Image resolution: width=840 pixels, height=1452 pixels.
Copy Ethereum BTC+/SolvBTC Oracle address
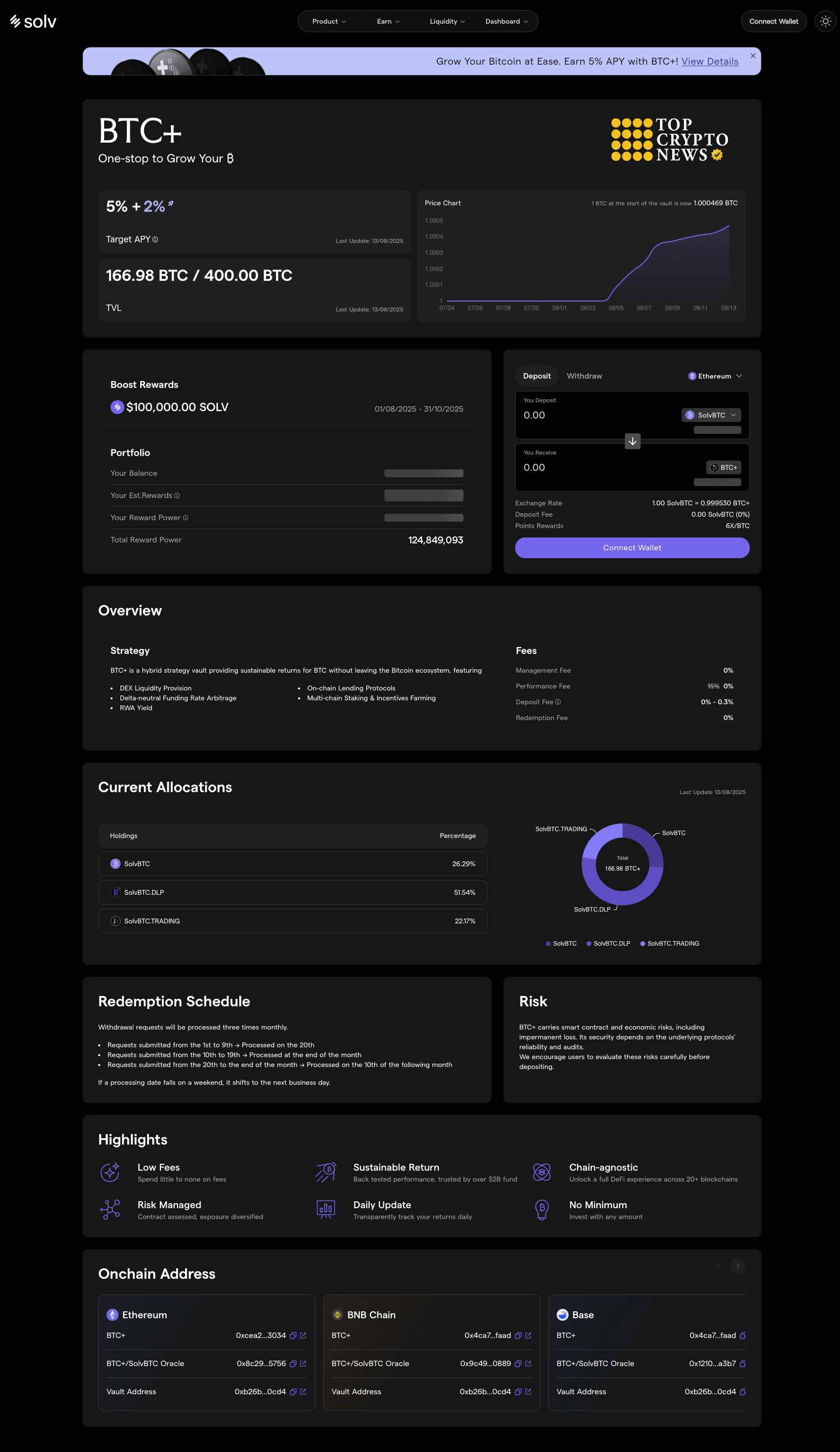[293, 1364]
